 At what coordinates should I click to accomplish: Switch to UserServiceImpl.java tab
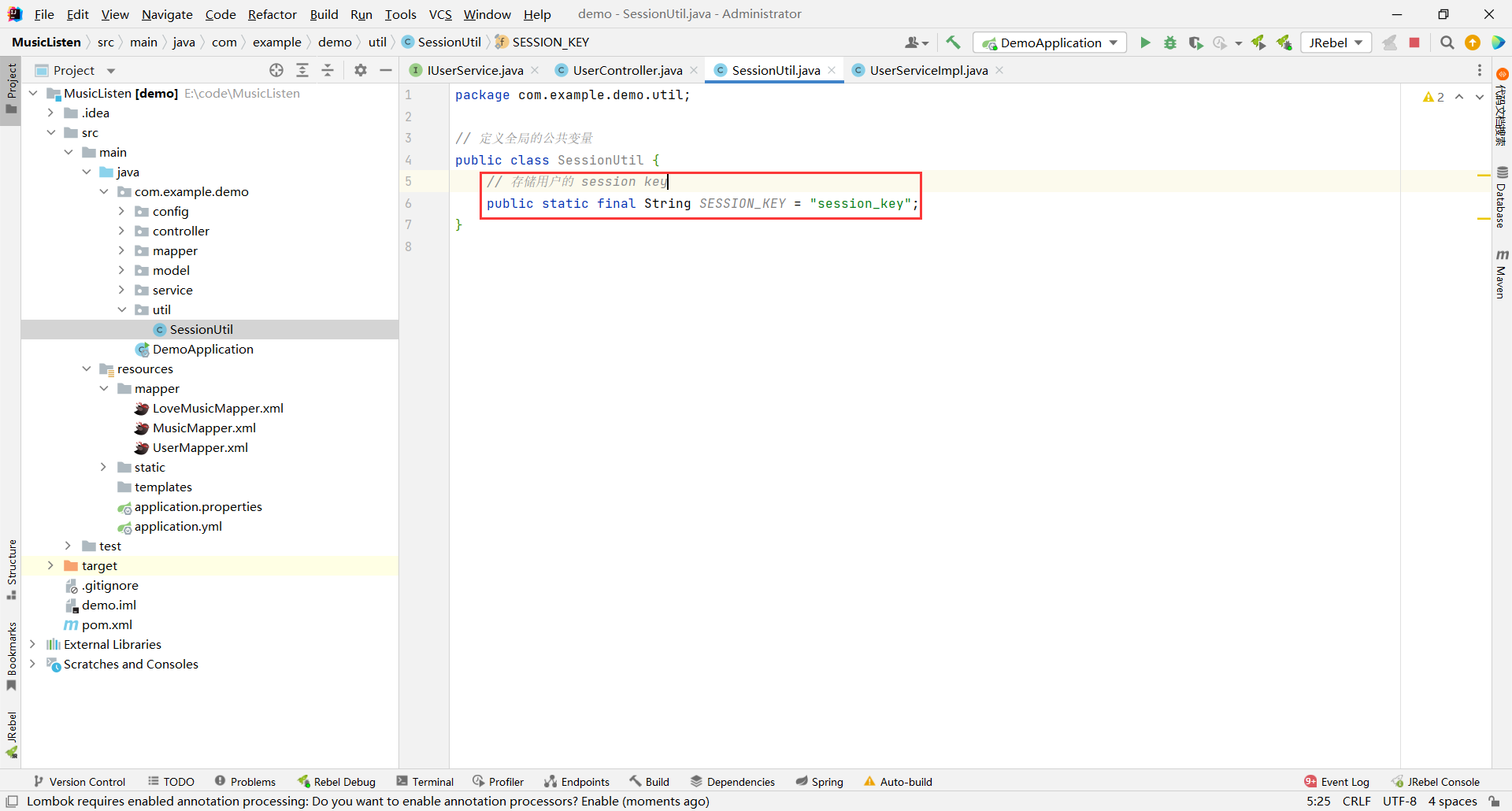point(928,70)
